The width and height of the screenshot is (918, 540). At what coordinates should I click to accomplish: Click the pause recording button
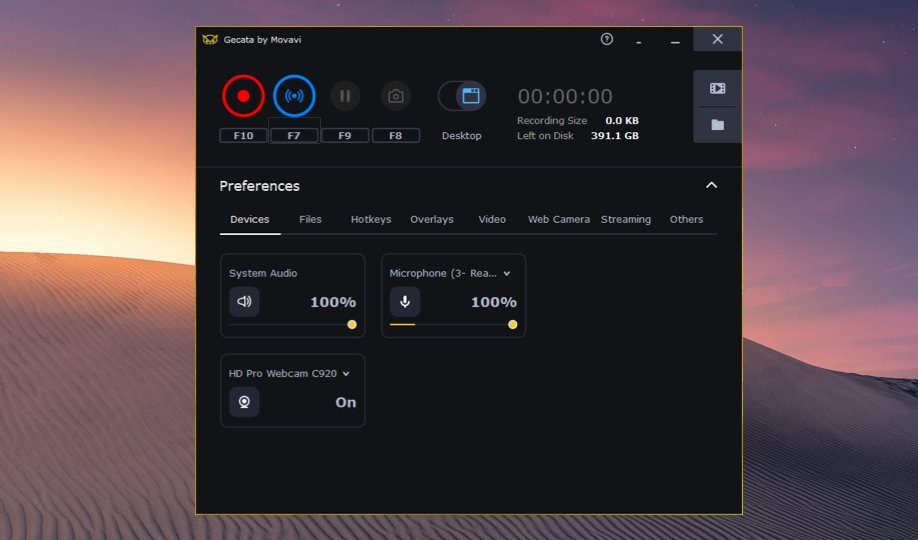[x=345, y=96]
